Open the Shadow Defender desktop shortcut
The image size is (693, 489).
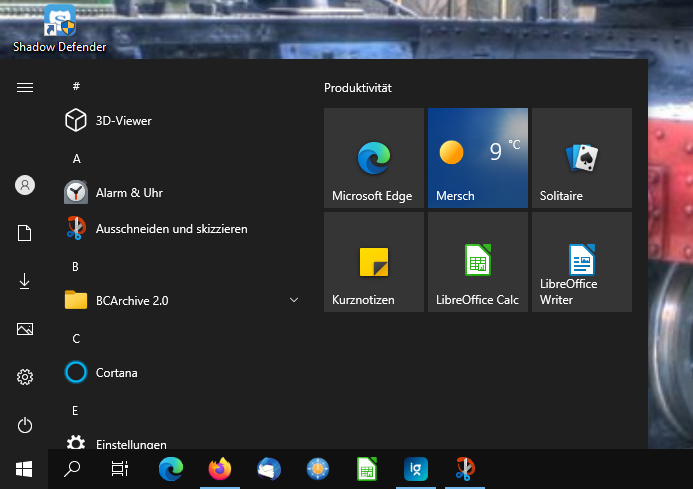coord(60,28)
